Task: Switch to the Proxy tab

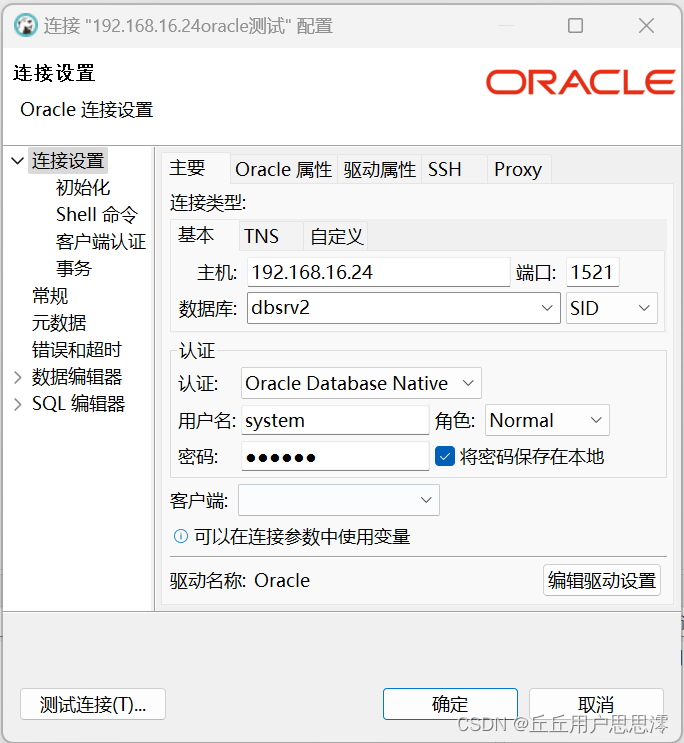Action: [x=518, y=170]
